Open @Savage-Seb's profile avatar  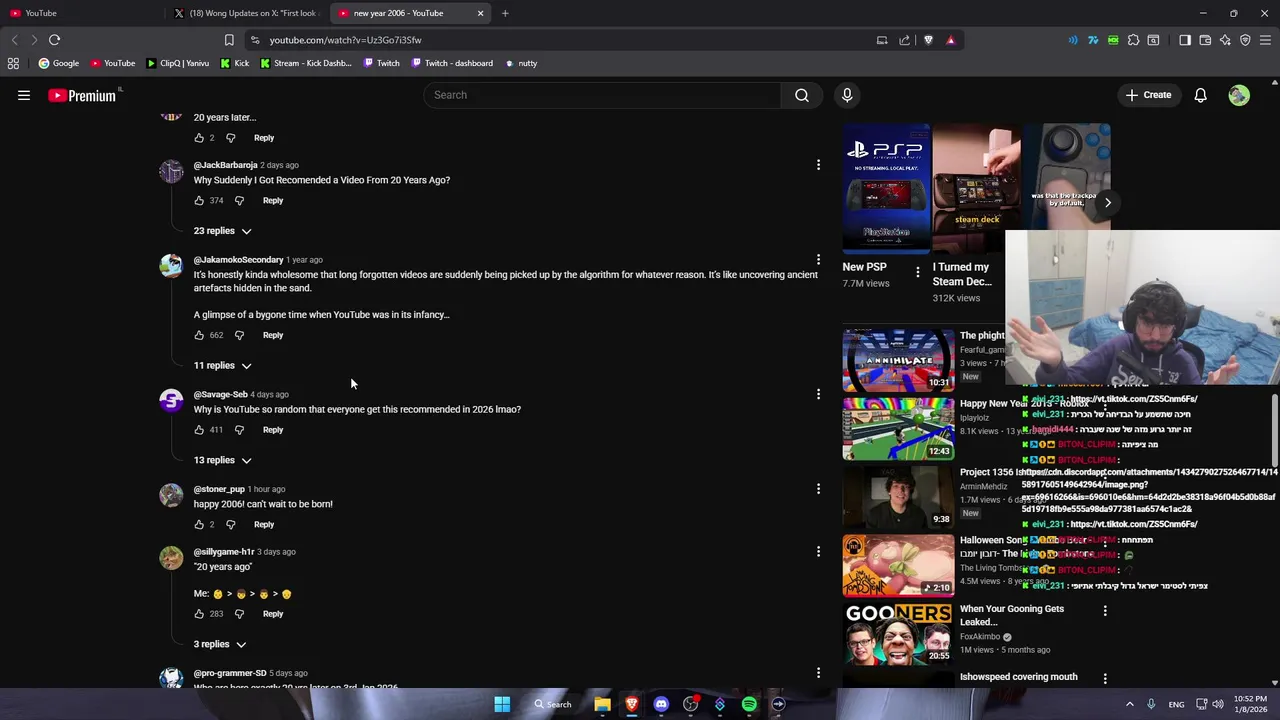point(171,401)
